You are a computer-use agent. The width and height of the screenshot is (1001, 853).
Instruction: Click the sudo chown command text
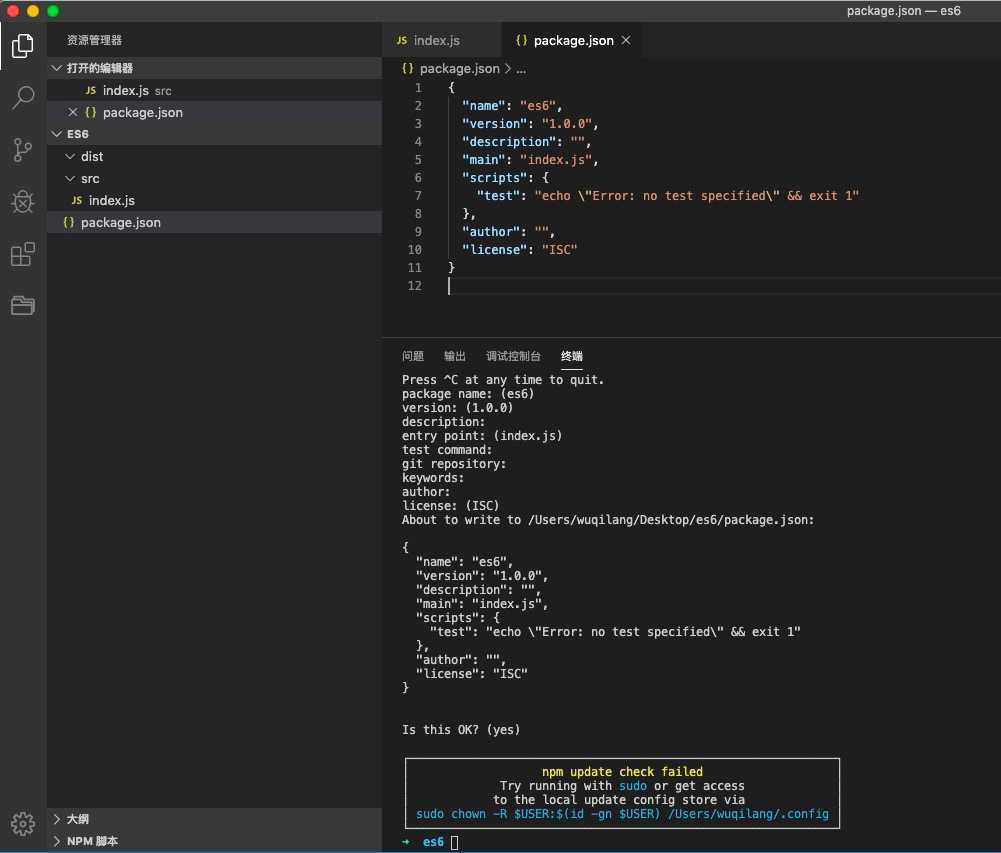(622, 814)
